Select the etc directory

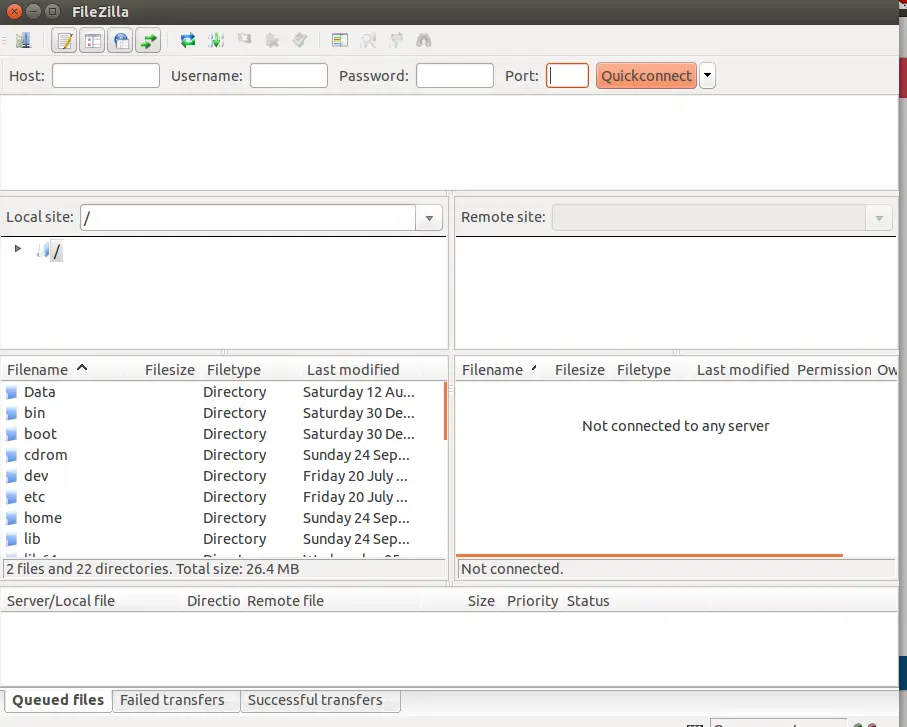[x=223, y=497]
